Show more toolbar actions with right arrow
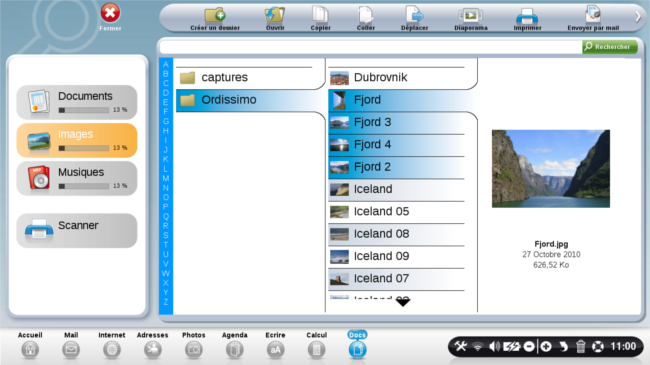Viewport: 650px width, 365px height. click(x=638, y=17)
